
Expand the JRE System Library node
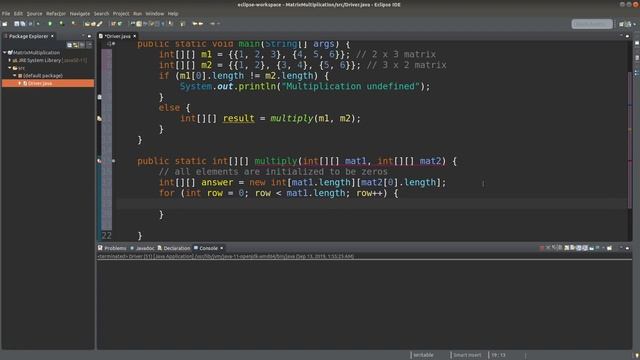click(x=10, y=60)
